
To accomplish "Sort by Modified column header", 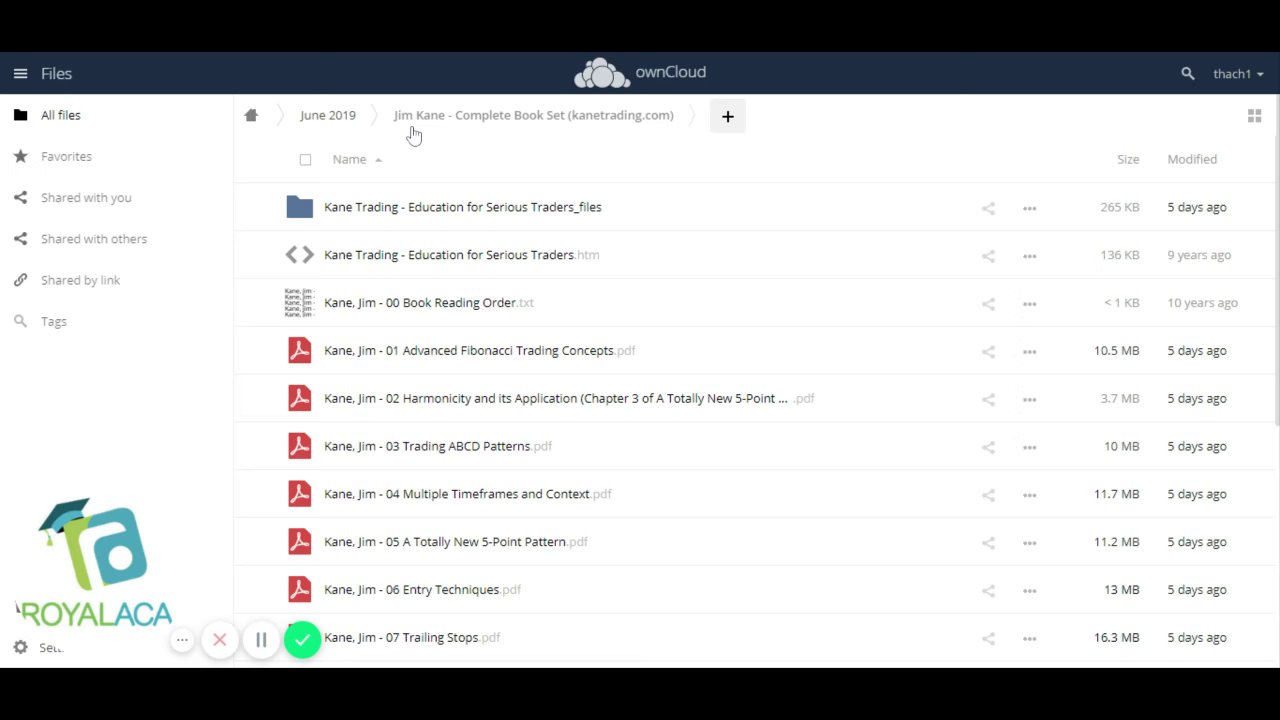I will (x=1192, y=159).
